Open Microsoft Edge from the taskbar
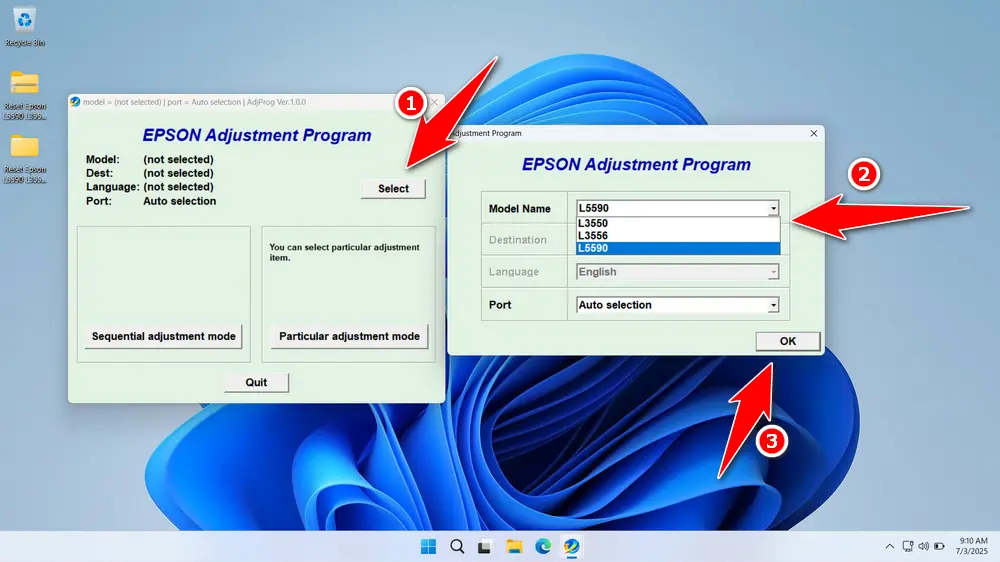Screen dimensions: 1000x562 pos(543,547)
